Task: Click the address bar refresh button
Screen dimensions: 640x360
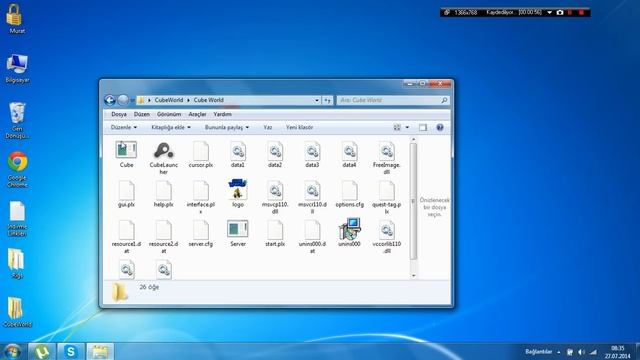Action: [327, 100]
